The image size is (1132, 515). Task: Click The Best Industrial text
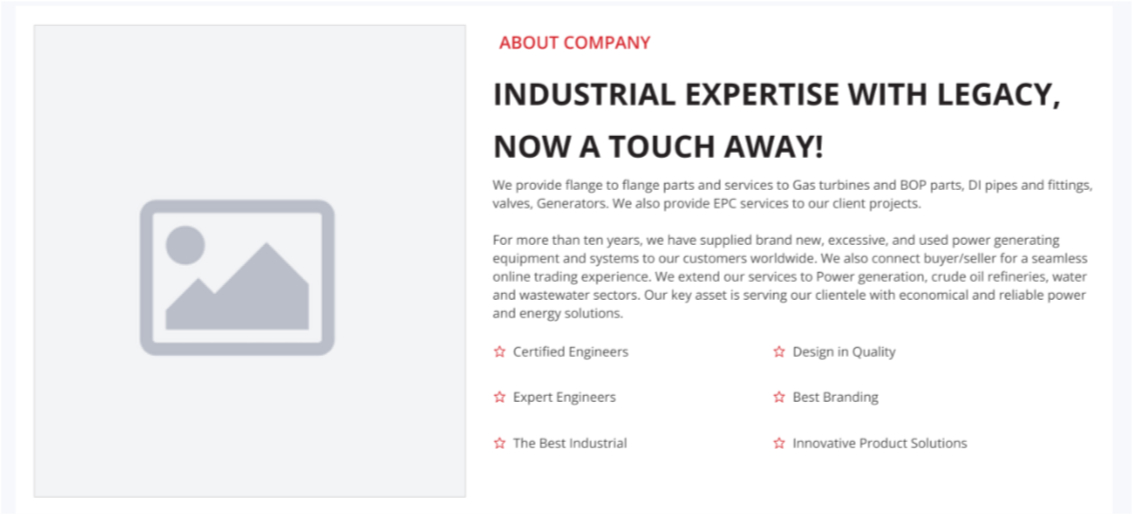click(570, 443)
